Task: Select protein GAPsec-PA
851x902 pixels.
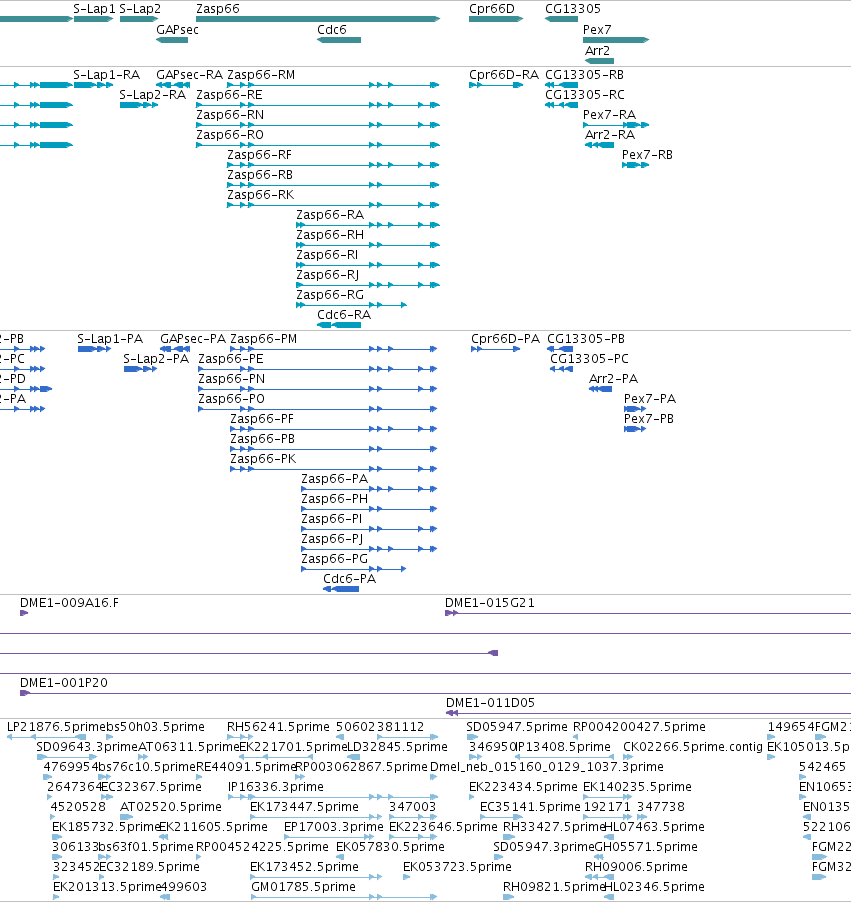Action: click(193, 339)
